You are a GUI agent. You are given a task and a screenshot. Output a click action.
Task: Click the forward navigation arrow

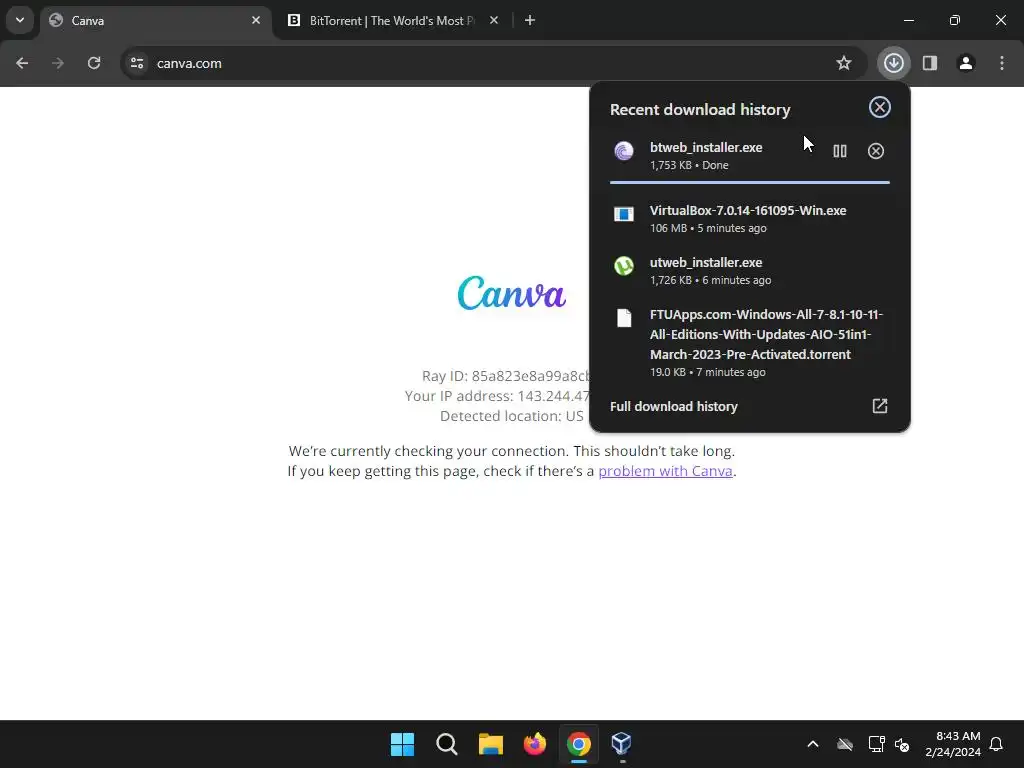pyautogui.click(x=58, y=63)
